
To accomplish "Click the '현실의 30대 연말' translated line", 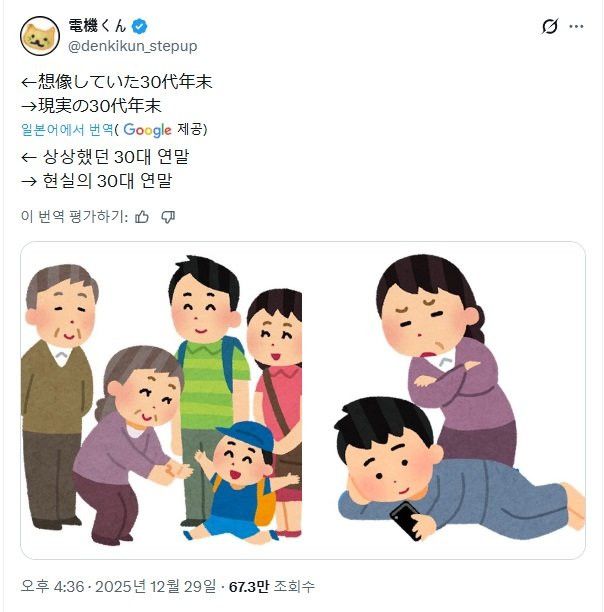I will point(107,181).
